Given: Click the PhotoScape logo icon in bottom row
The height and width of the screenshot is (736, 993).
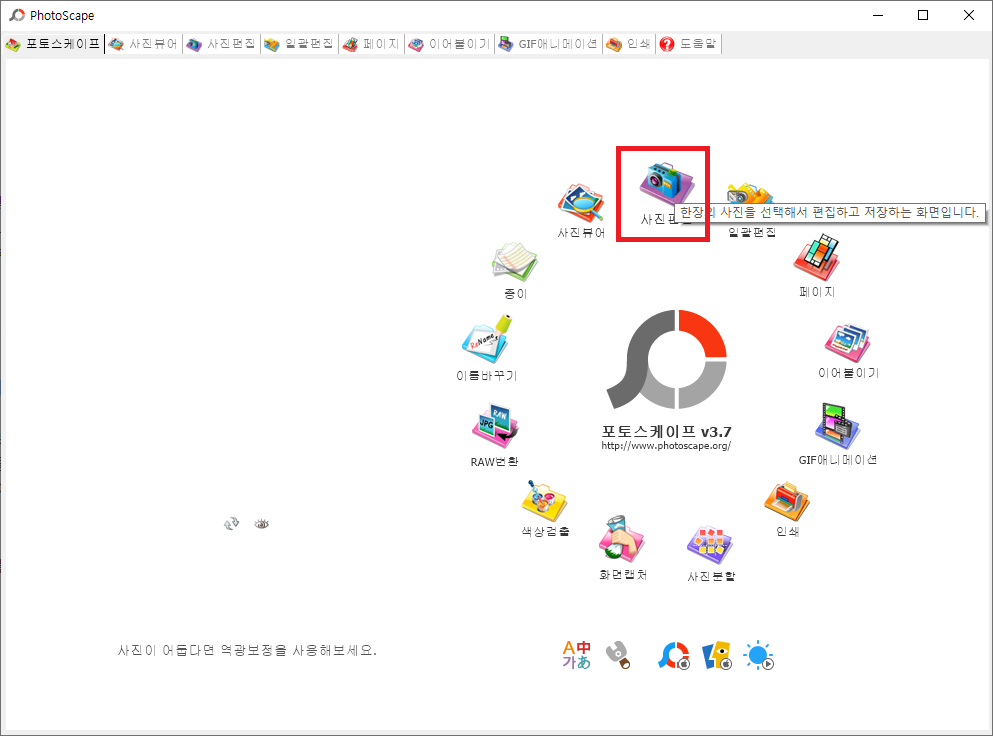Looking at the screenshot, I should 674,656.
